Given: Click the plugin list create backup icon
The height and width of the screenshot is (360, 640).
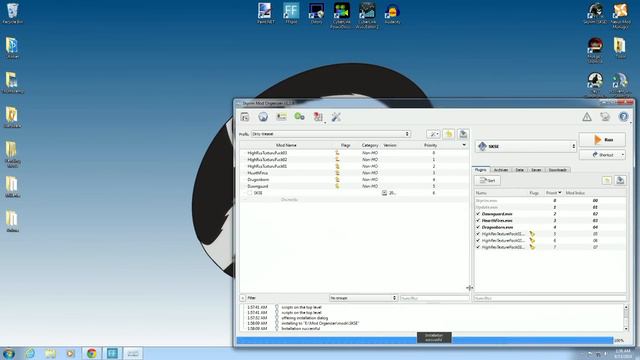Looking at the screenshot, I should pos(620,180).
